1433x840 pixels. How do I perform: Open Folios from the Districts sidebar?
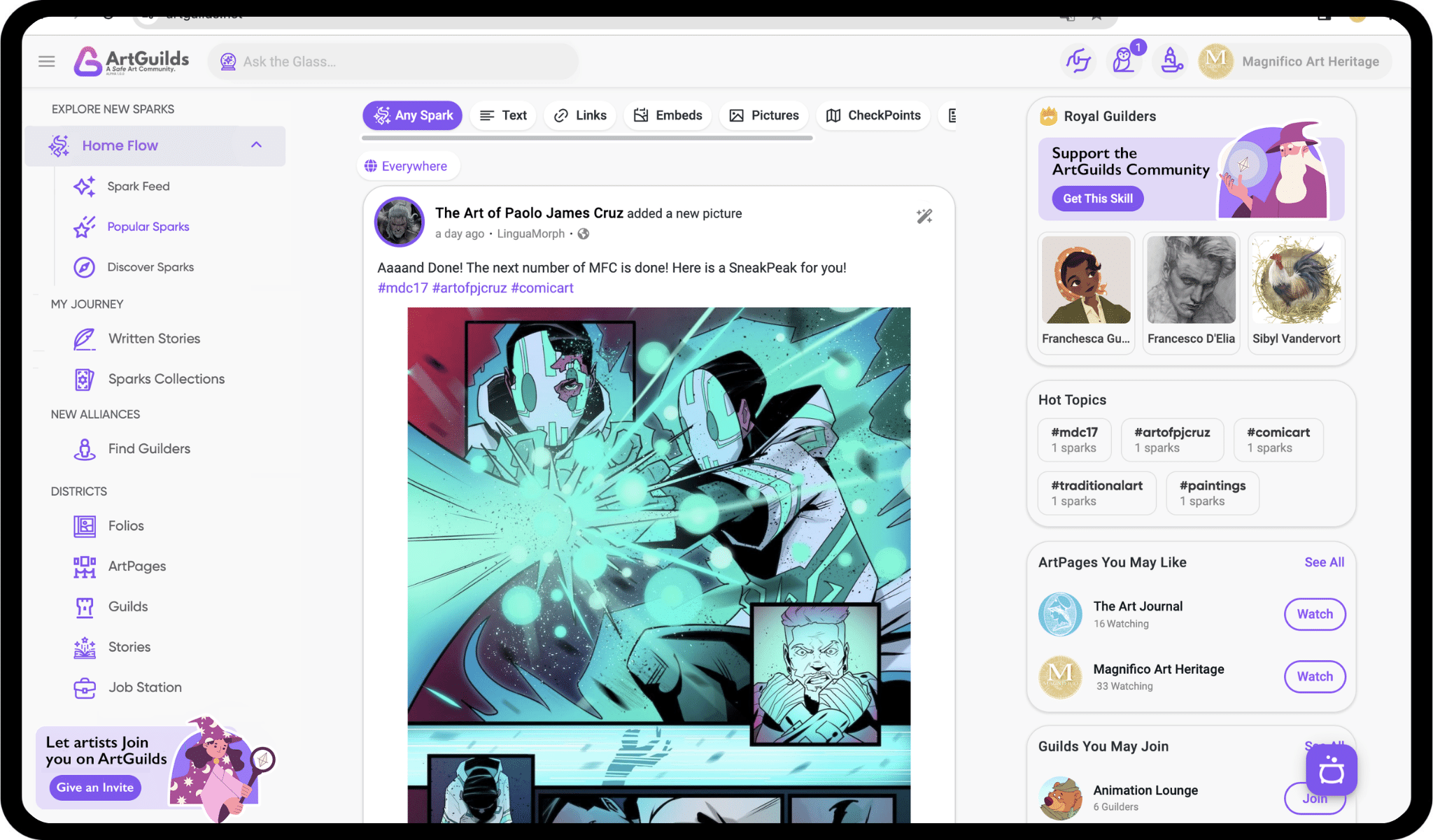tap(126, 526)
